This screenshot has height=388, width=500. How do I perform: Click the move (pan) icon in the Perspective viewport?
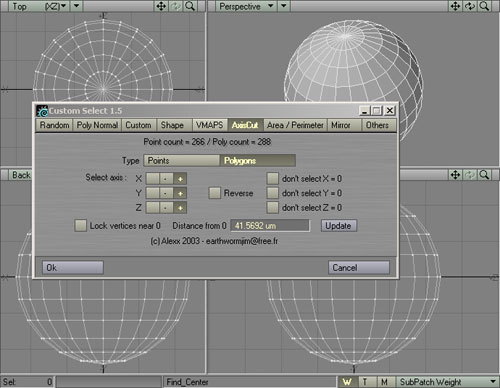click(x=456, y=6)
